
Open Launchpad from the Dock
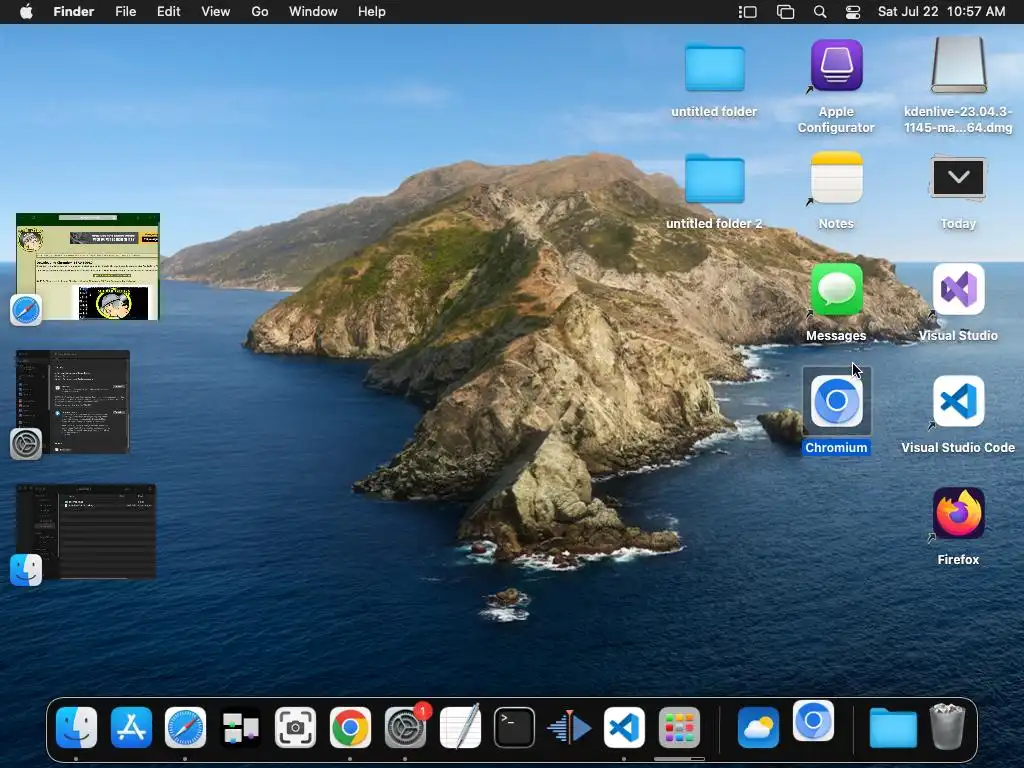pos(679,728)
